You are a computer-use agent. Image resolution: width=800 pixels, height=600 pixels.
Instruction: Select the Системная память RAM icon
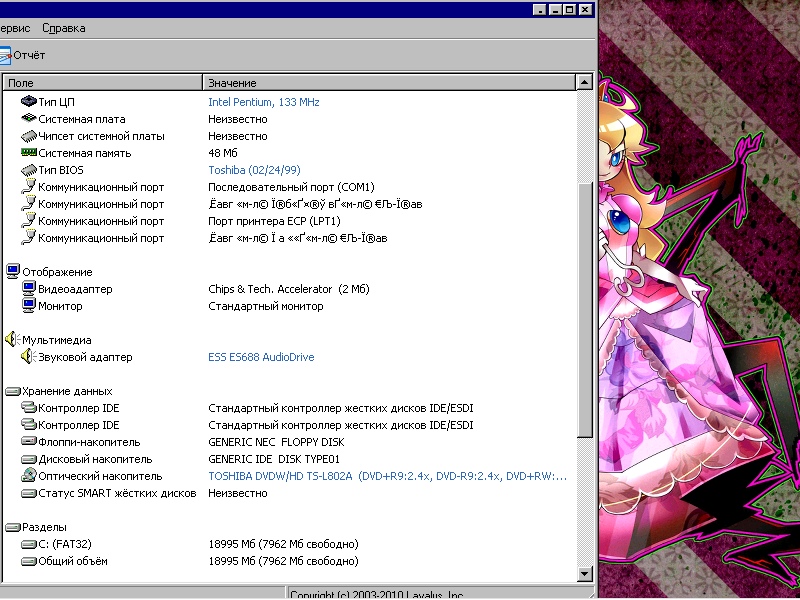[x=29, y=152]
